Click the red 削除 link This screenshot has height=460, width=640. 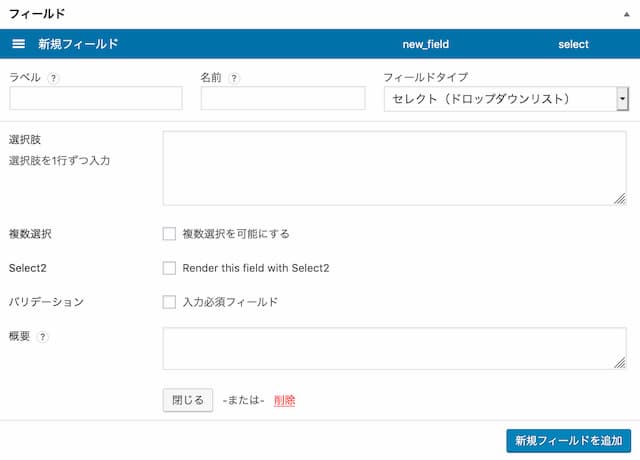point(284,400)
